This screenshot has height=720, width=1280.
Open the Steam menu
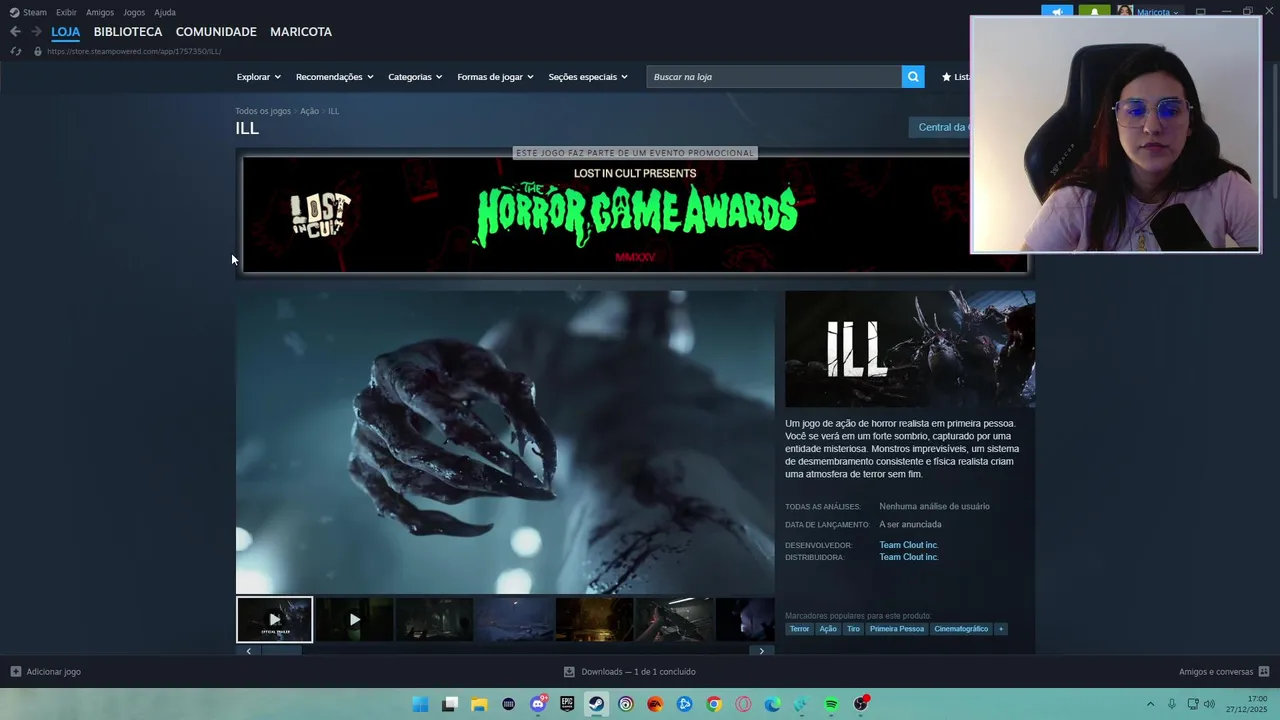coord(28,12)
